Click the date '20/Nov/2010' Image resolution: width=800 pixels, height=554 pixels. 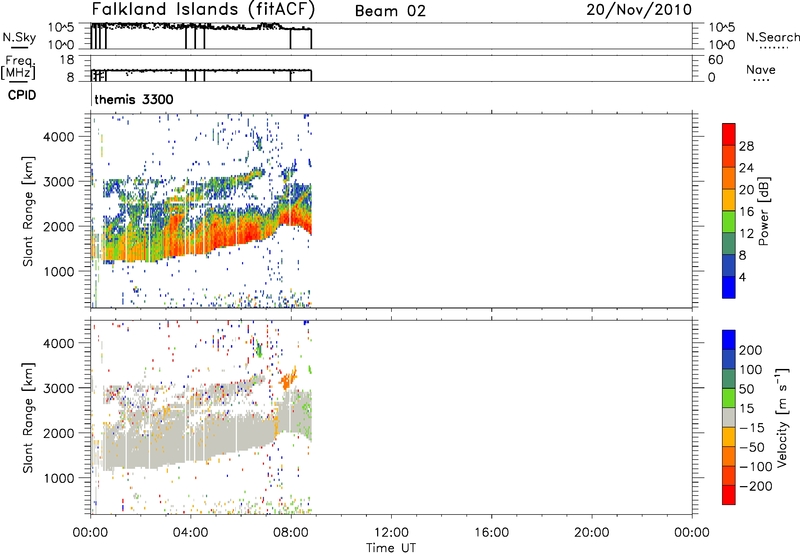pos(639,9)
